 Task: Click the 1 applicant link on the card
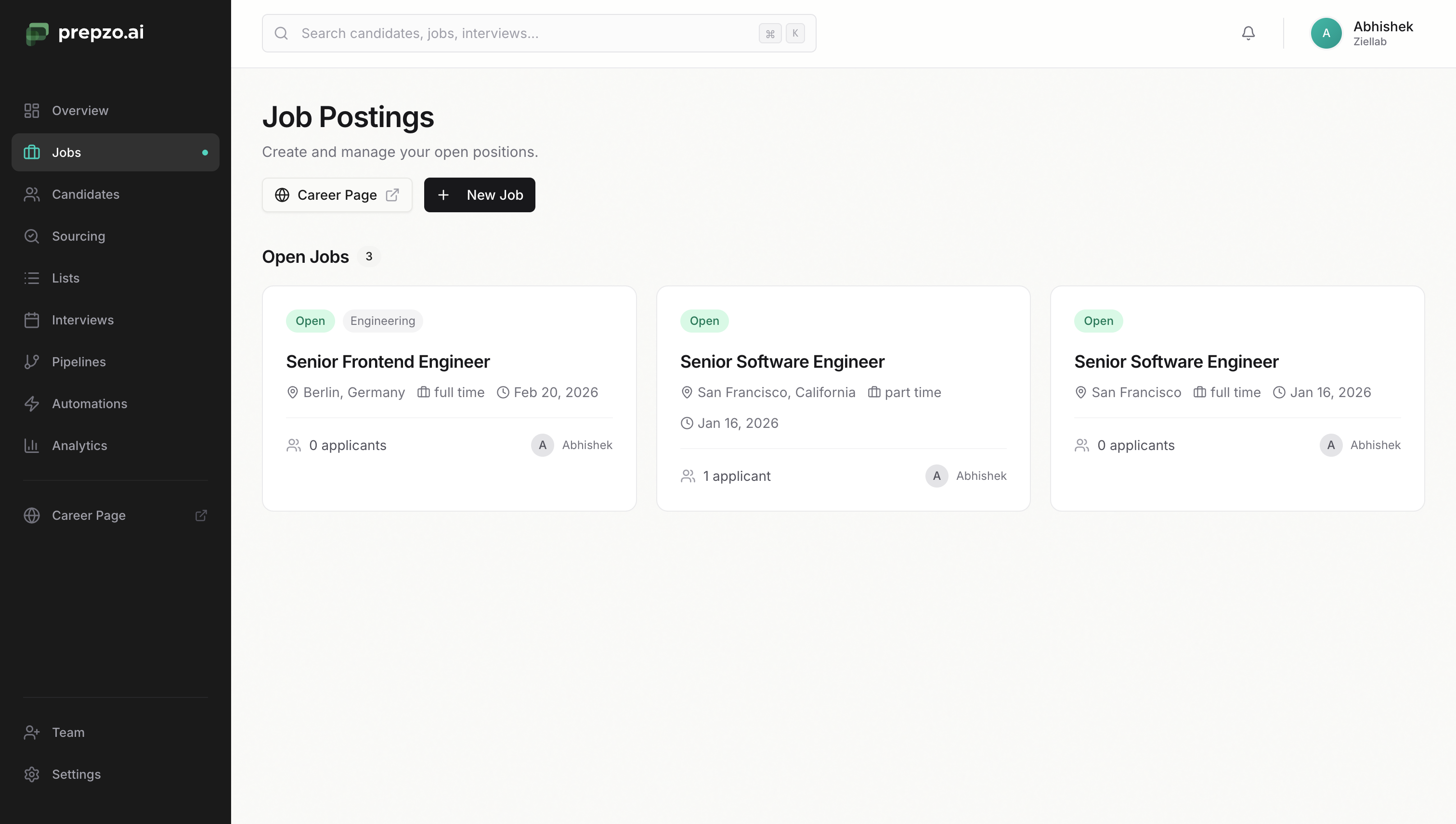[x=736, y=476]
